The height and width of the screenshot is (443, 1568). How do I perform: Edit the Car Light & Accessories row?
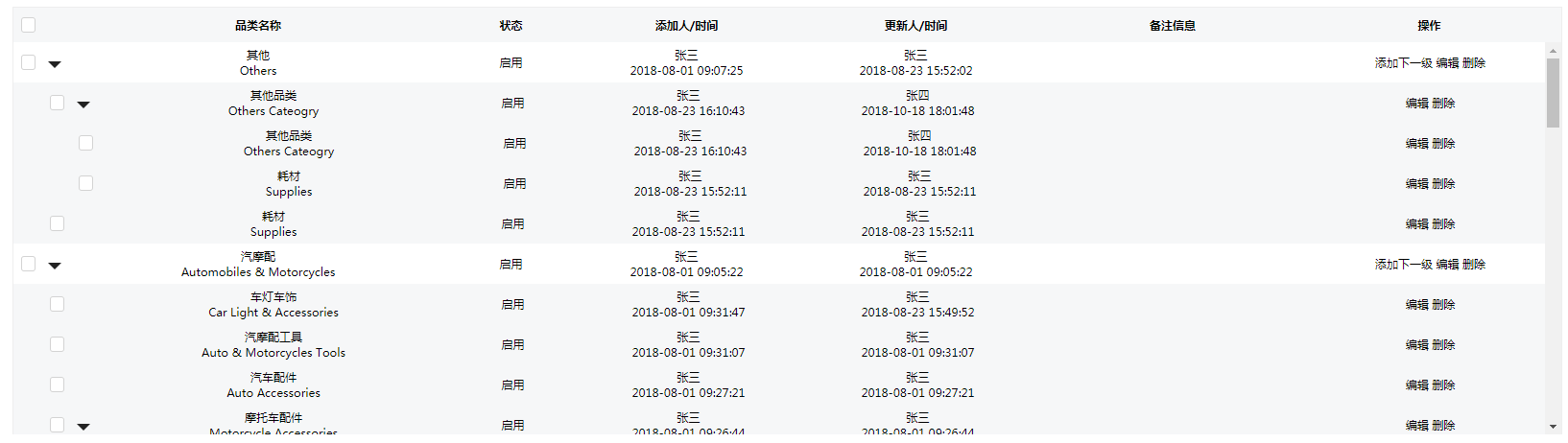coord(1416,305)
